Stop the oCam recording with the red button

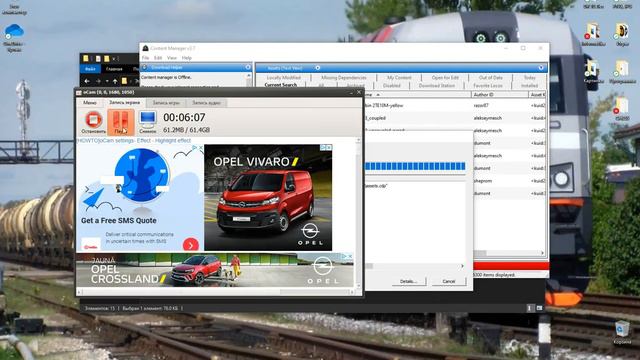(x=93, y=122)
